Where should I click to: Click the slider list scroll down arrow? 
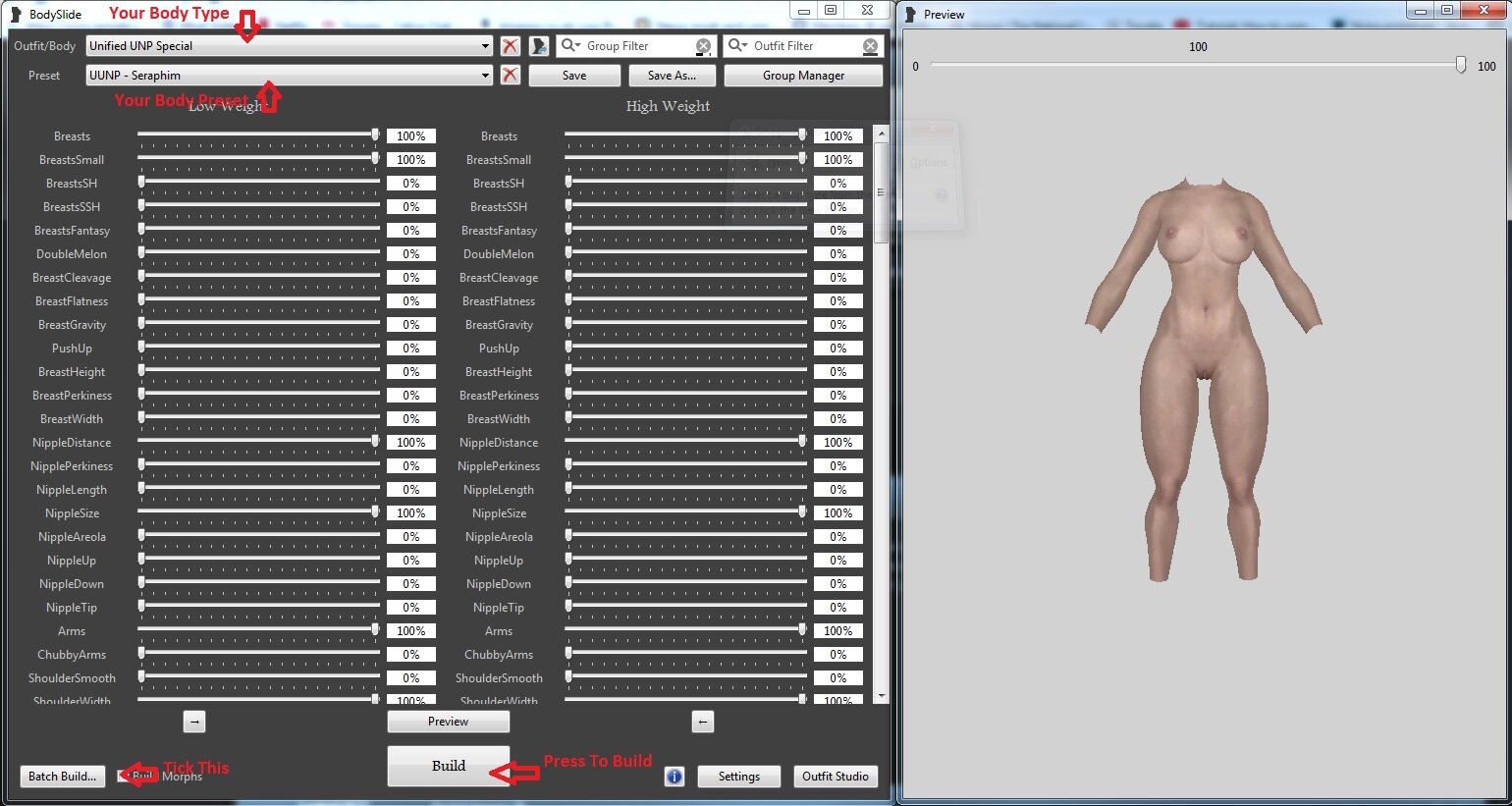(x=881, y=696)
